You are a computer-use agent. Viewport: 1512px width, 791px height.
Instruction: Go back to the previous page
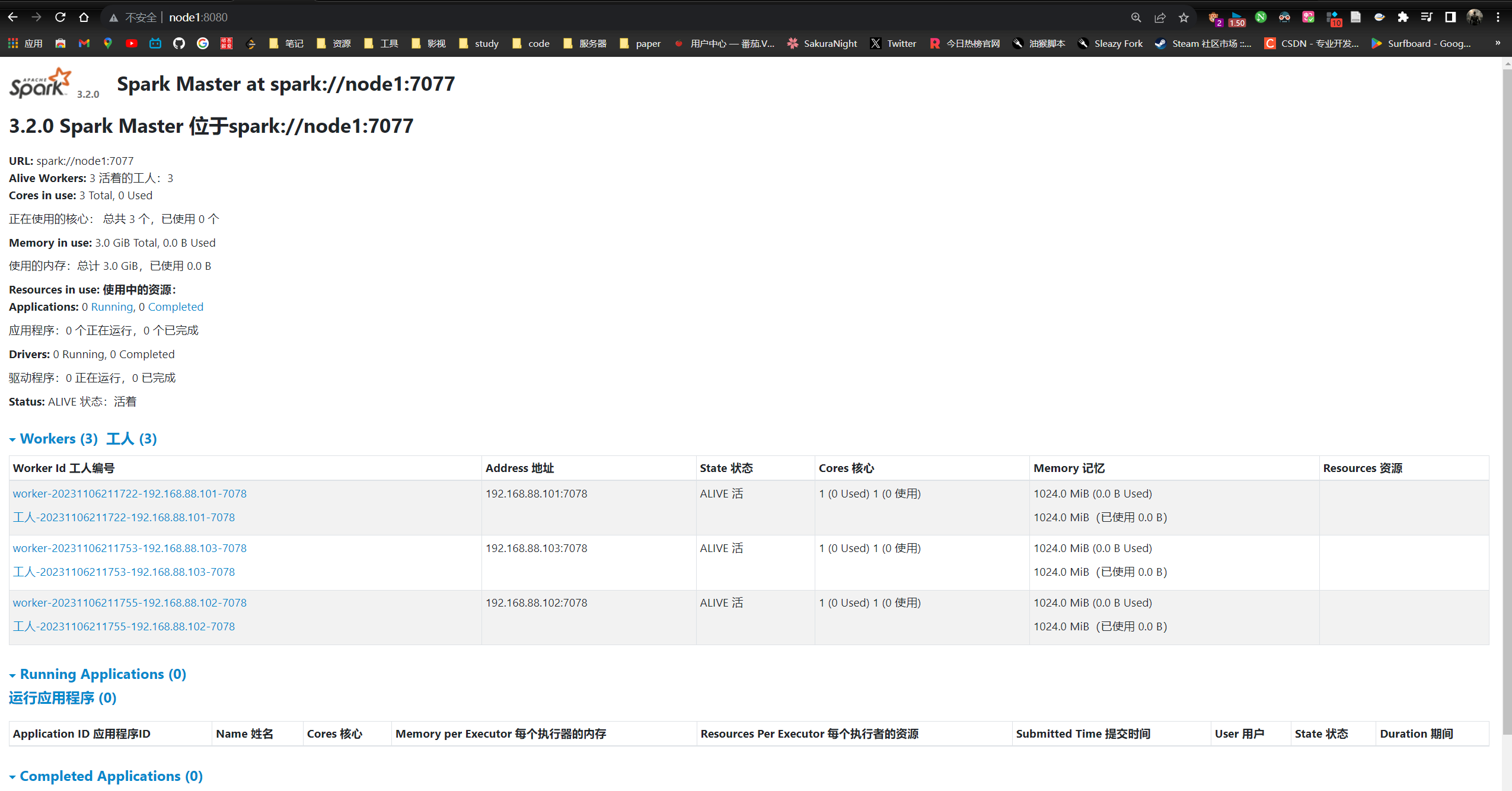click(x=13, y=17)
